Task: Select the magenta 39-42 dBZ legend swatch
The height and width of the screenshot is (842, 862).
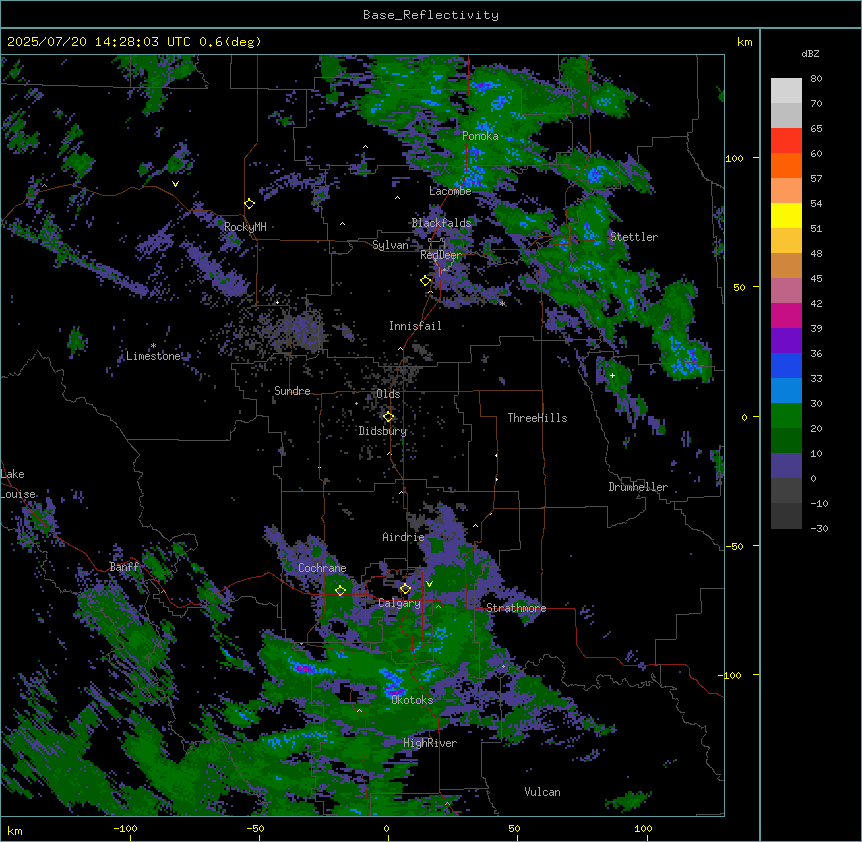Action: pyautogui.click(x=786, y=315)
